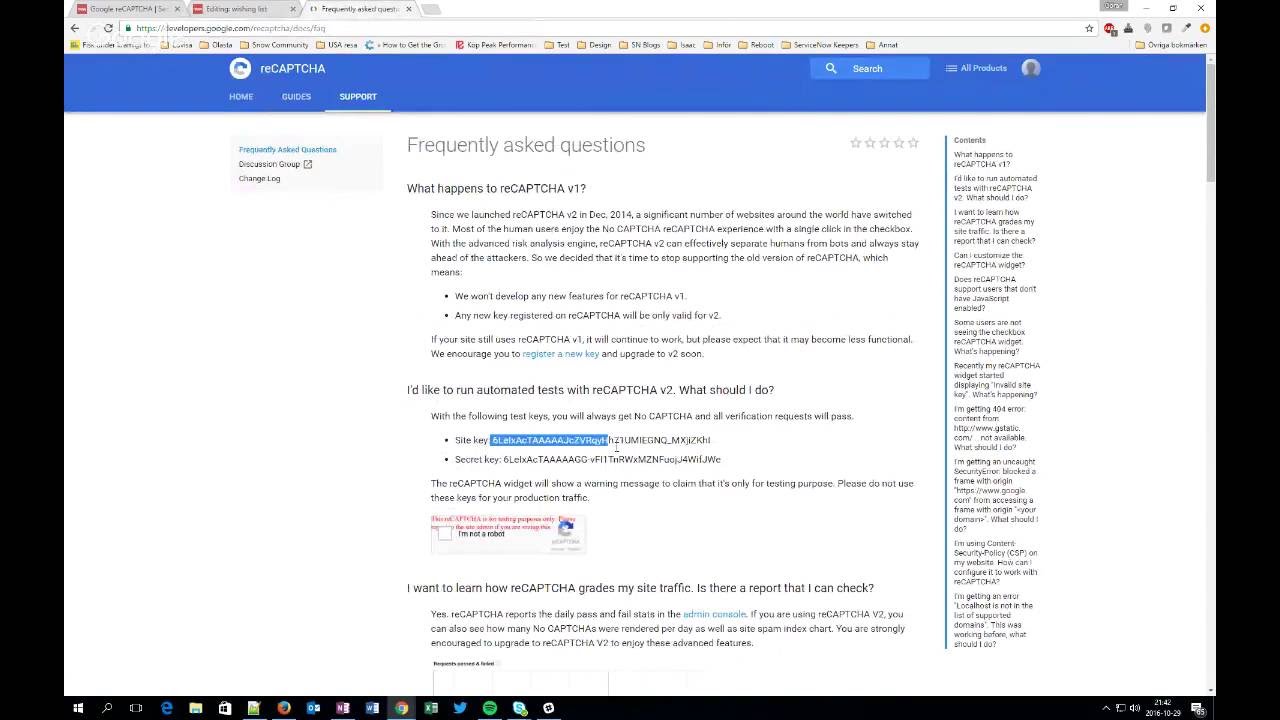Click the search magnifier icon in header
The image size is (1280, 720).
pyautogui.click(x=830, y=68)
